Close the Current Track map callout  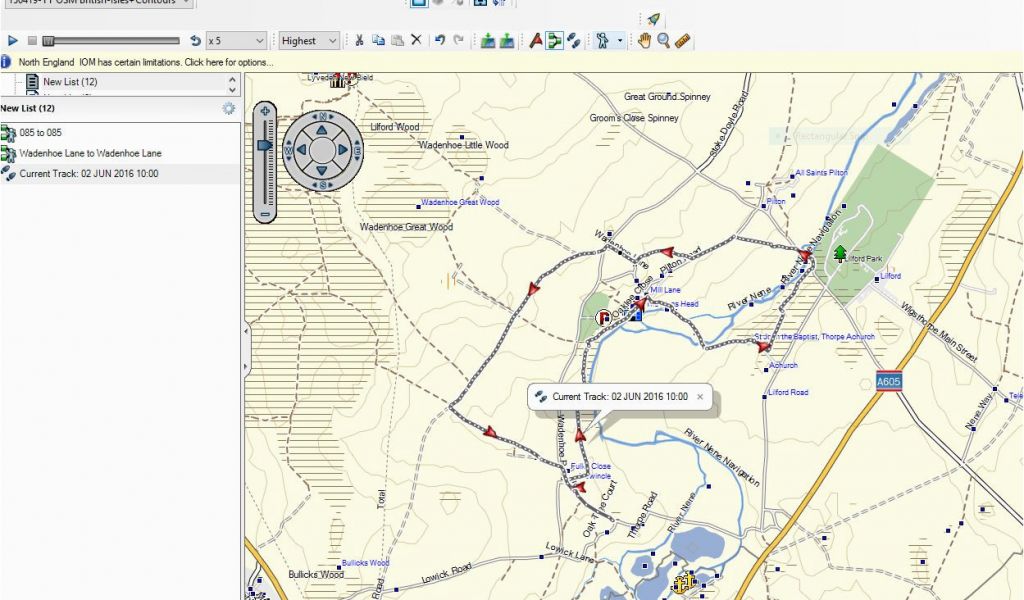pyautogui.click(x=700, y=396)
